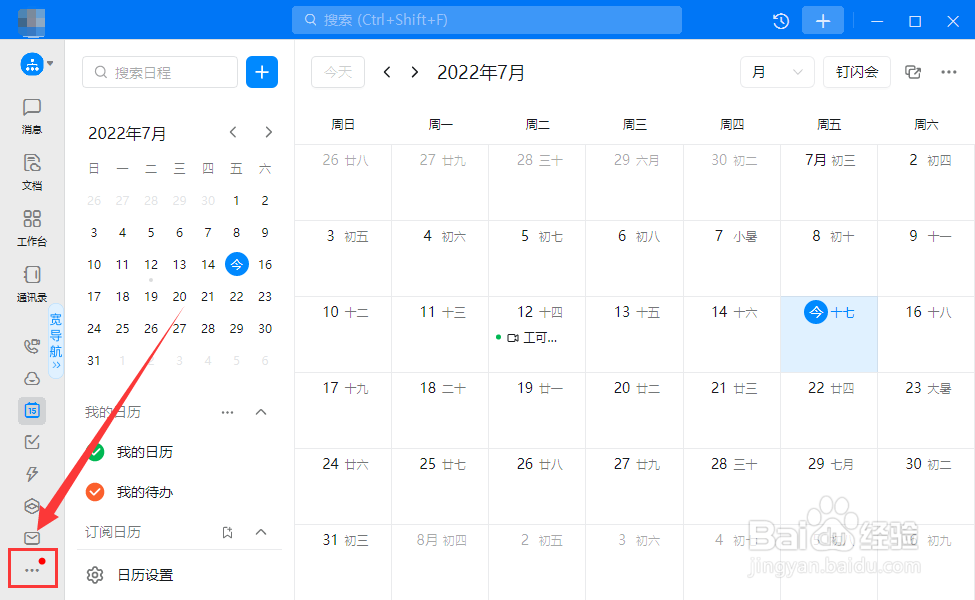Screen dimensions: 975x600
Task: Open the 文档 (Docs) sidebar icon
Action: [32, 170]
